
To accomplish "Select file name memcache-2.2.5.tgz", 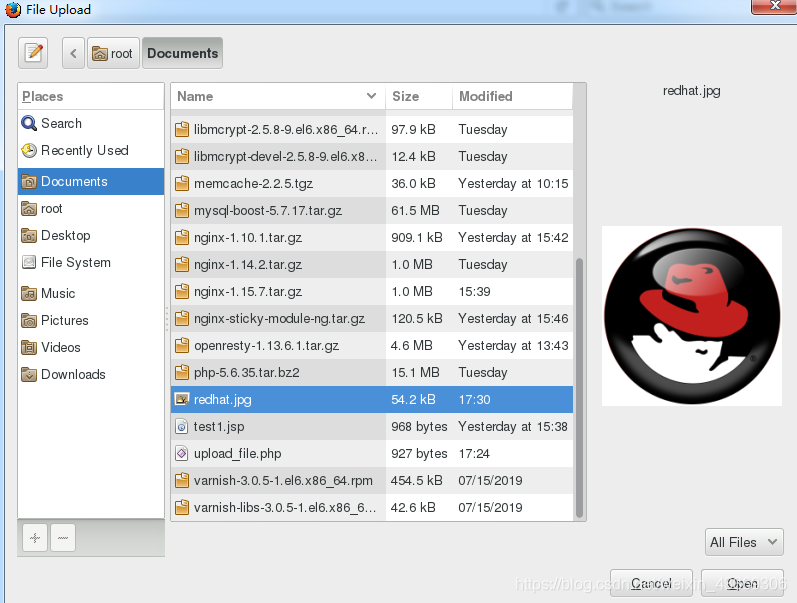I will point(253,184).
